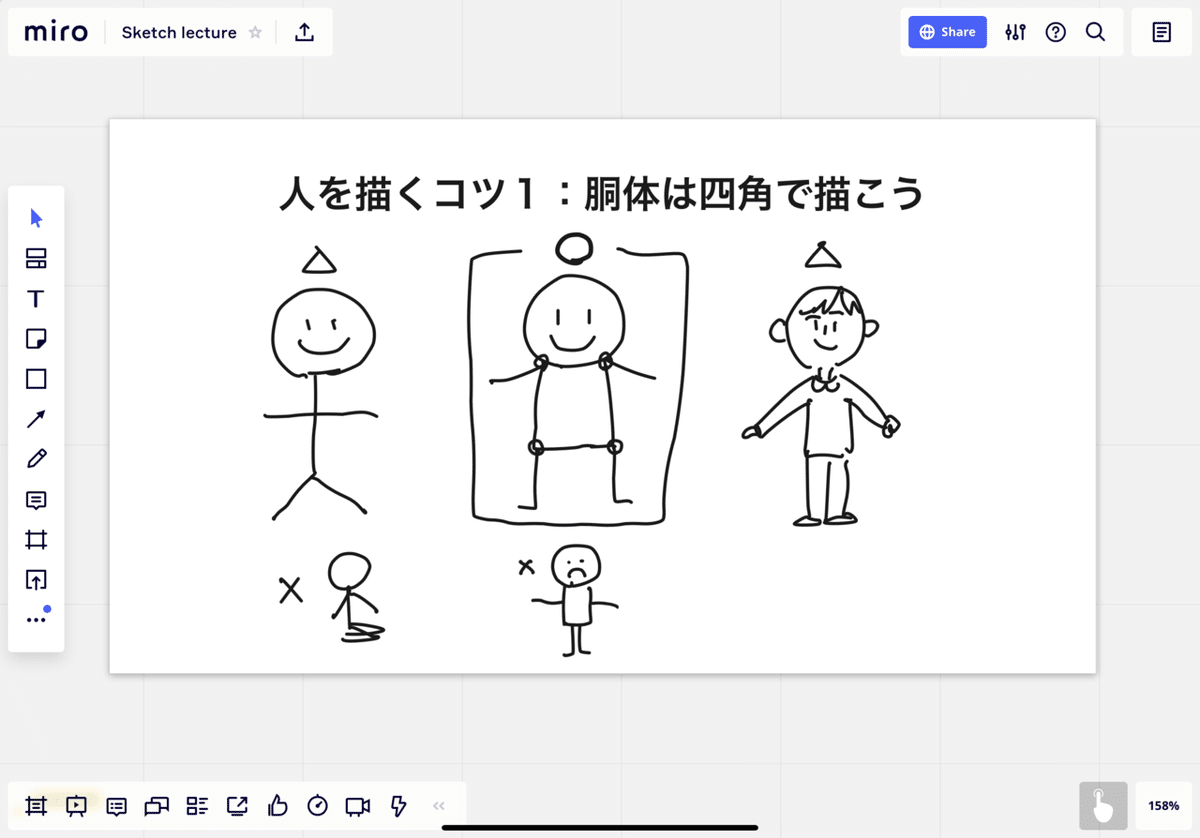
Task: Collapse the bottom toolbar with the chevron
Action: coord(437,805)
